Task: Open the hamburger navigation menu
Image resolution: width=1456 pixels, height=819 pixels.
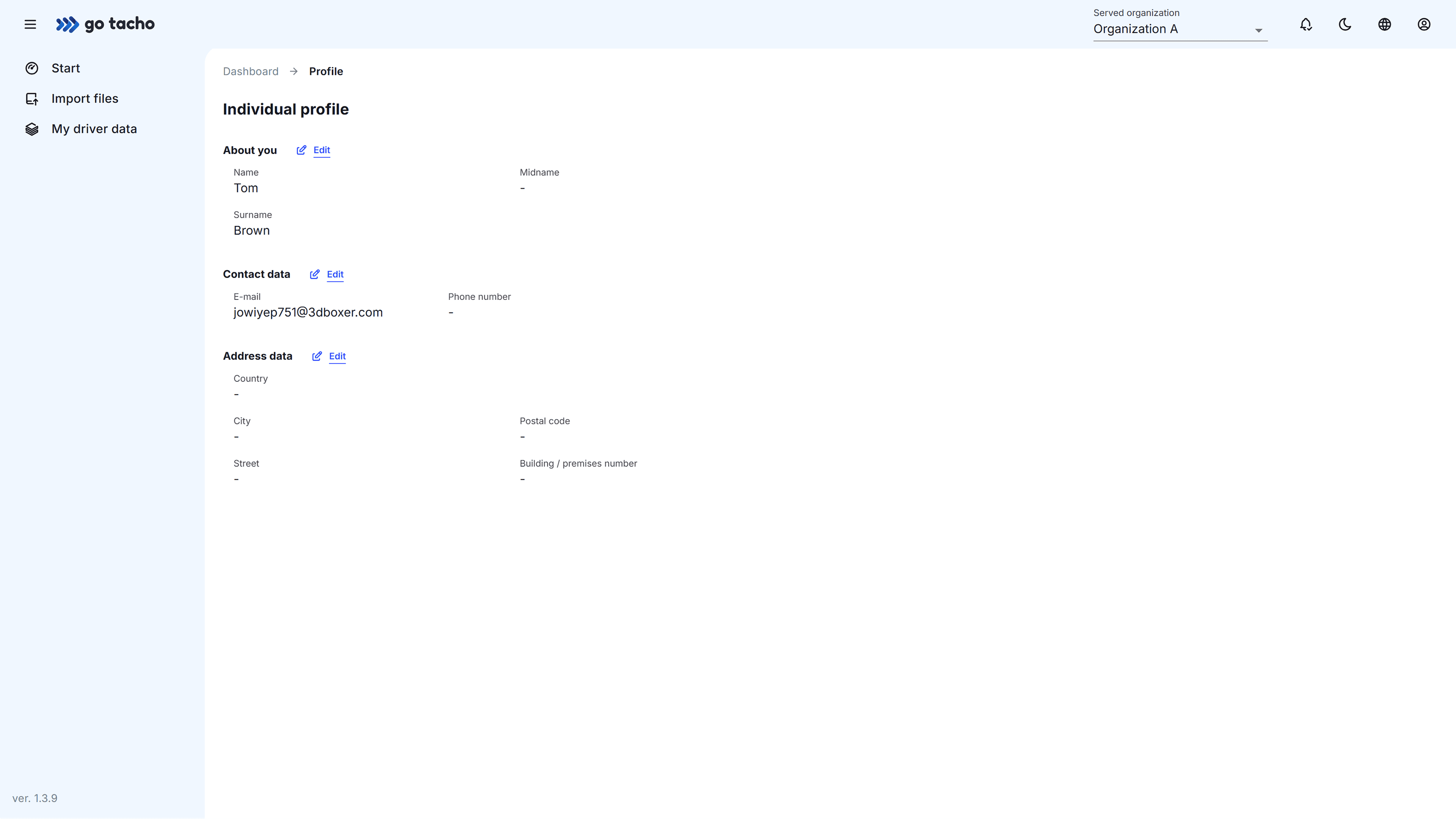Action: click(x=30, y=24)
